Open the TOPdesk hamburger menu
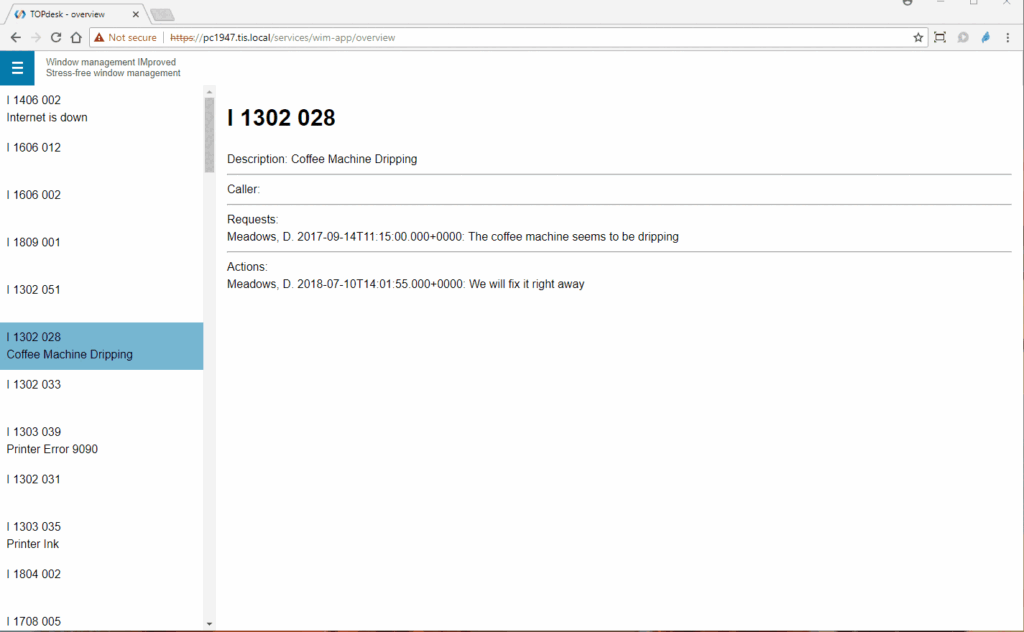 click(17, 68)
